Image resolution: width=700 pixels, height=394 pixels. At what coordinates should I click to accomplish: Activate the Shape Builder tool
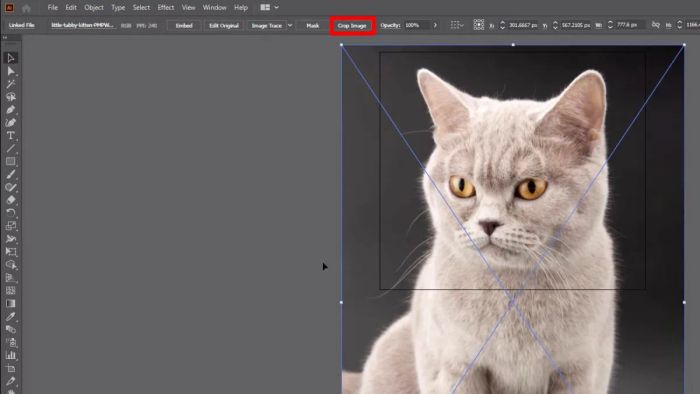(11, 265)
